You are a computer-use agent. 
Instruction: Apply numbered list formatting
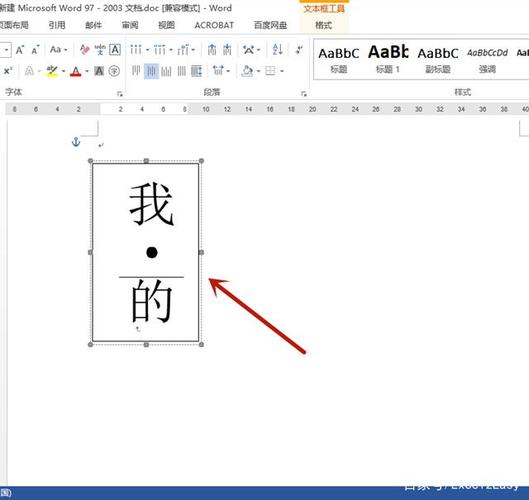pos(160,50)
